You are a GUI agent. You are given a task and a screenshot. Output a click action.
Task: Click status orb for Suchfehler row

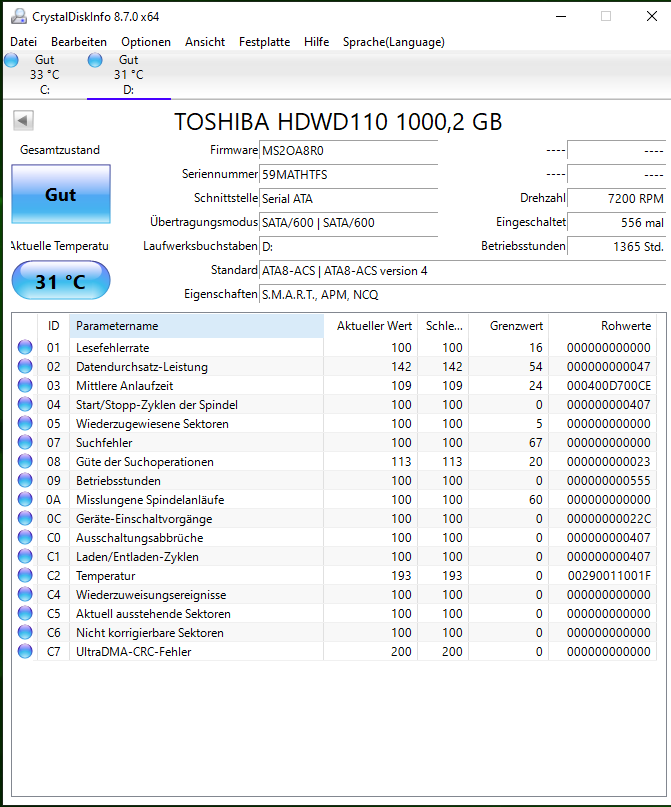point(25,443)
